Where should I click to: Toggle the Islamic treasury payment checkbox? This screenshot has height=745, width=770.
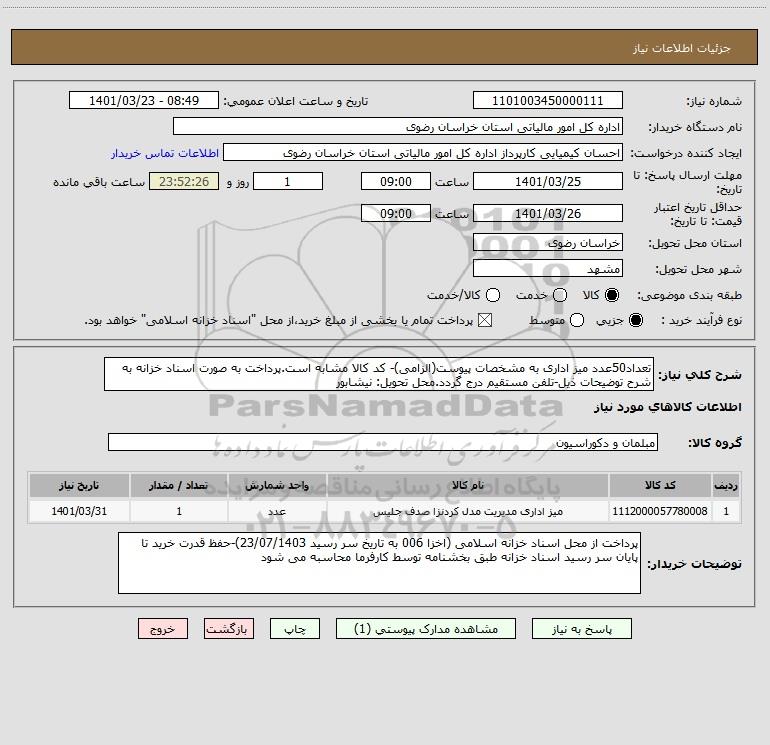click(x=485, y=320)
